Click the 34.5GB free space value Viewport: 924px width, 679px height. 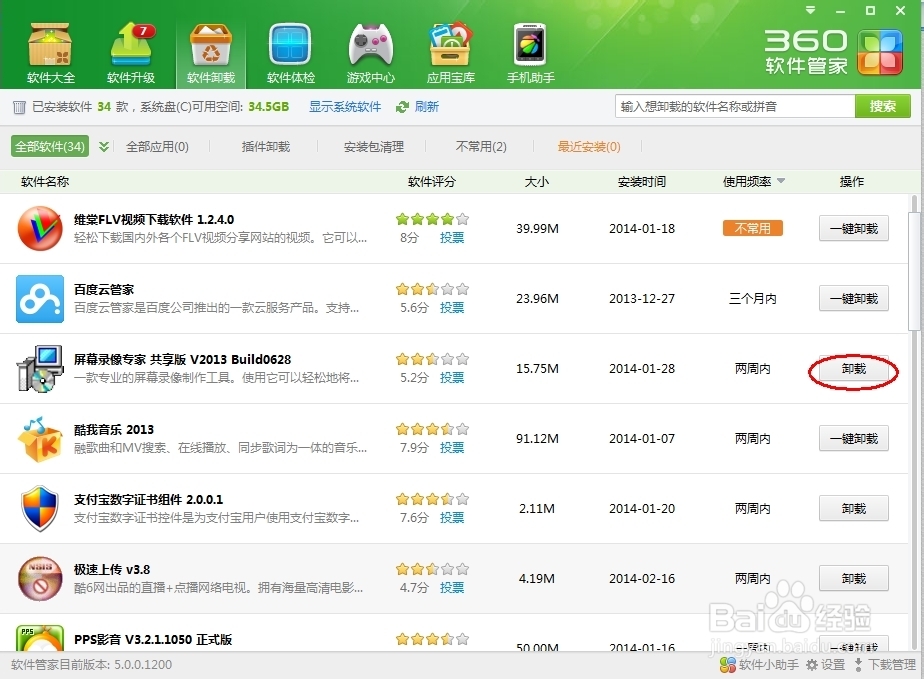click(269, 107)
